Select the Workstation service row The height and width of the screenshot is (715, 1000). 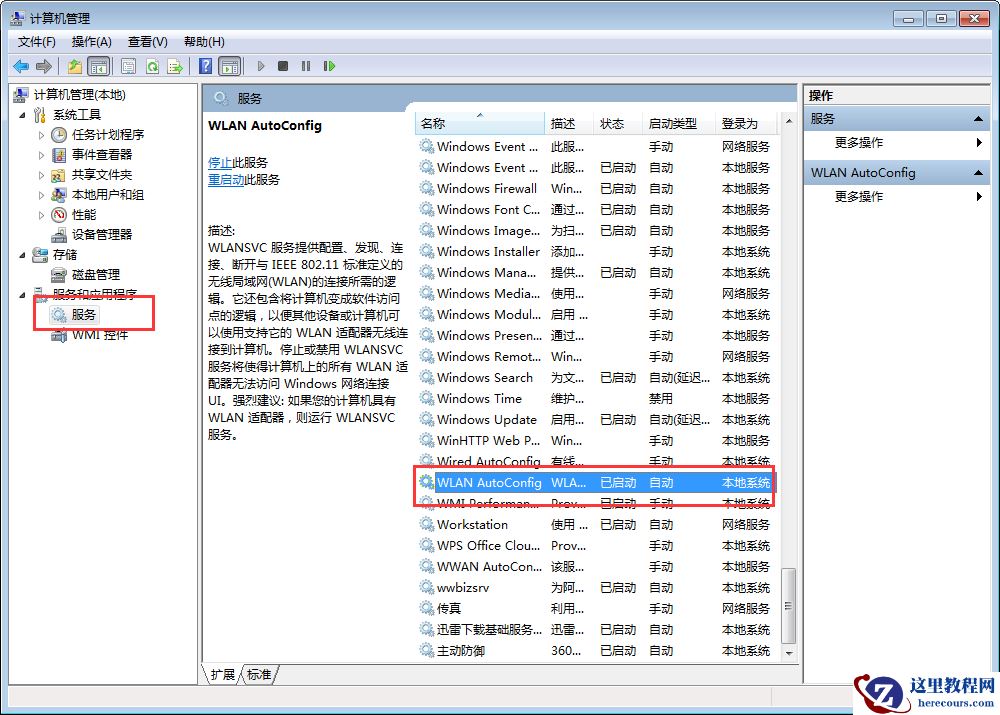pos(474,524)
